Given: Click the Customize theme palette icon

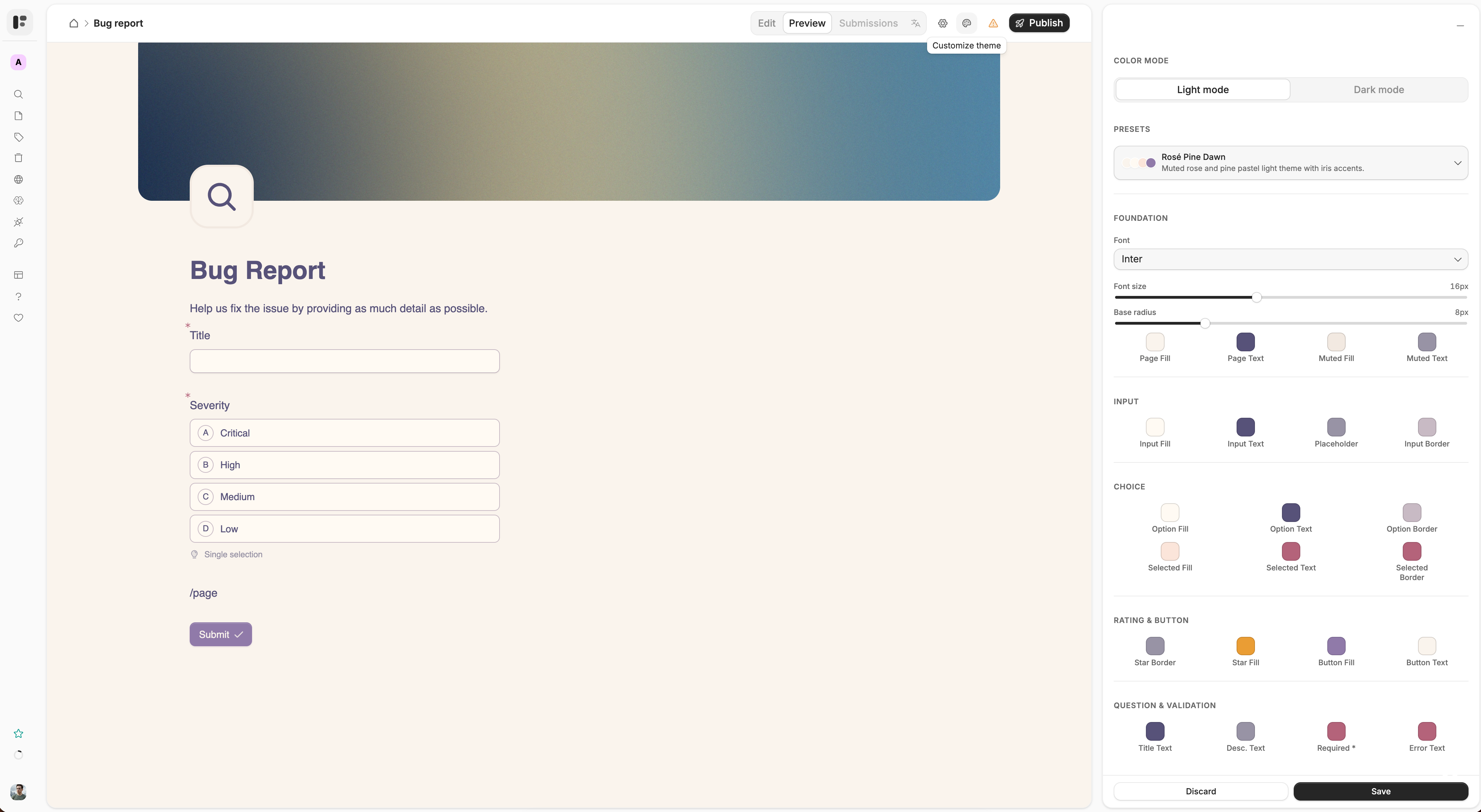Looking at the screenshot, I should click(x=967, y=23).
